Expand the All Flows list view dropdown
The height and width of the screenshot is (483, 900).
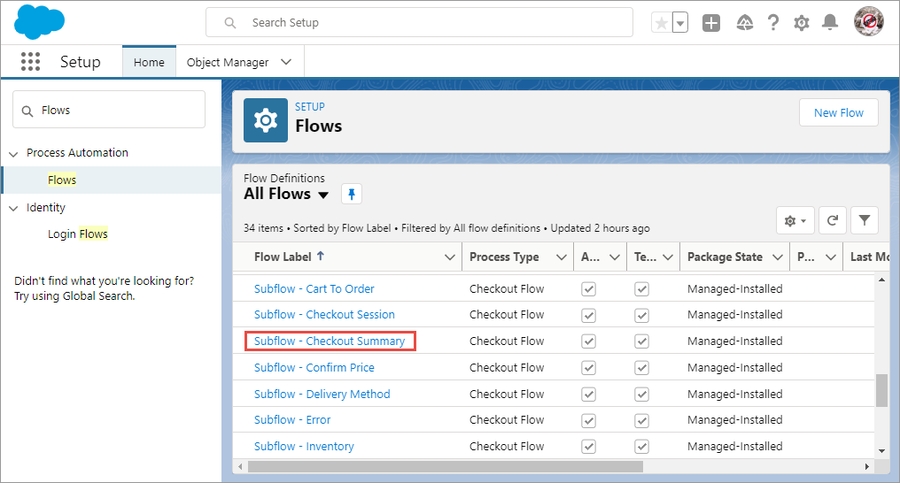pos(323,195)
